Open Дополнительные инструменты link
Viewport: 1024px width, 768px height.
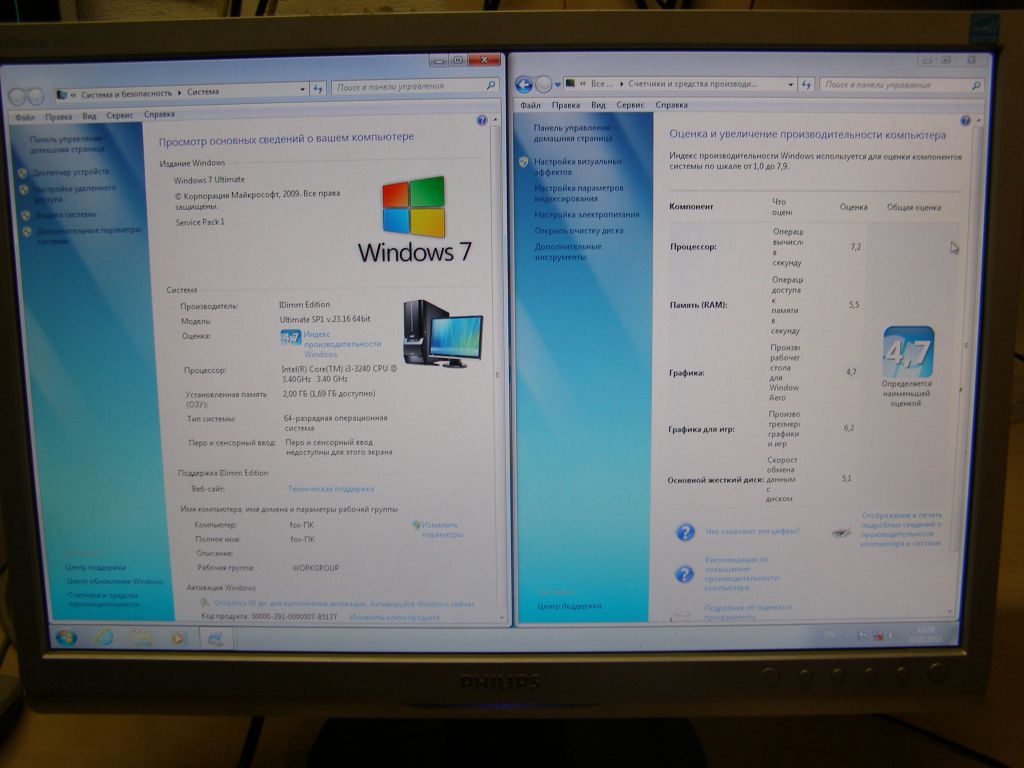[568, 251]
